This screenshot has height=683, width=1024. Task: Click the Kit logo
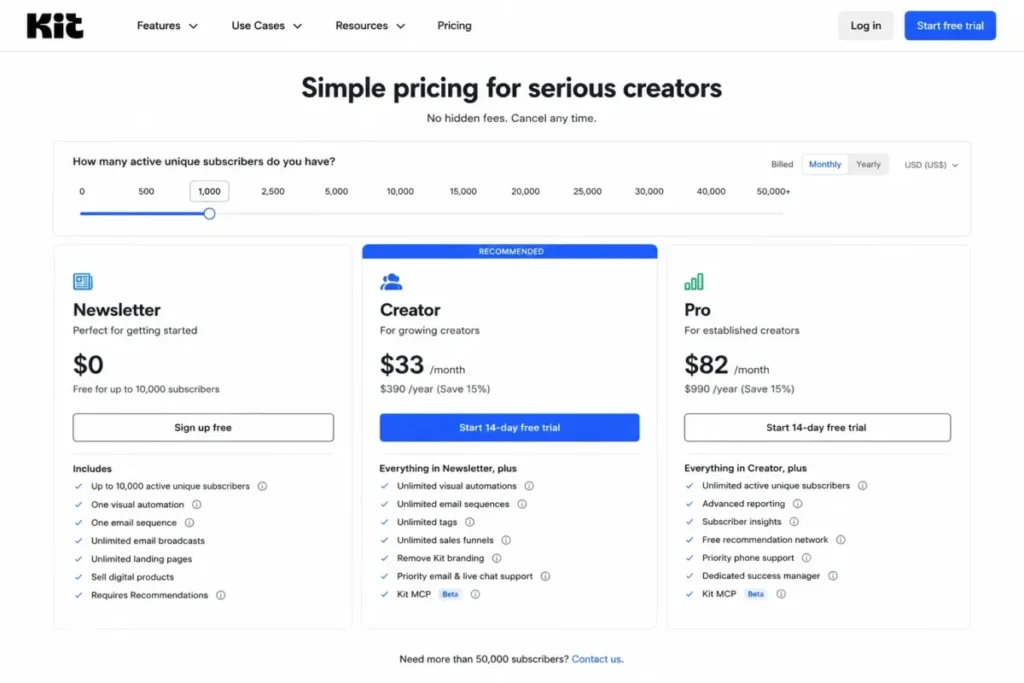55,25
